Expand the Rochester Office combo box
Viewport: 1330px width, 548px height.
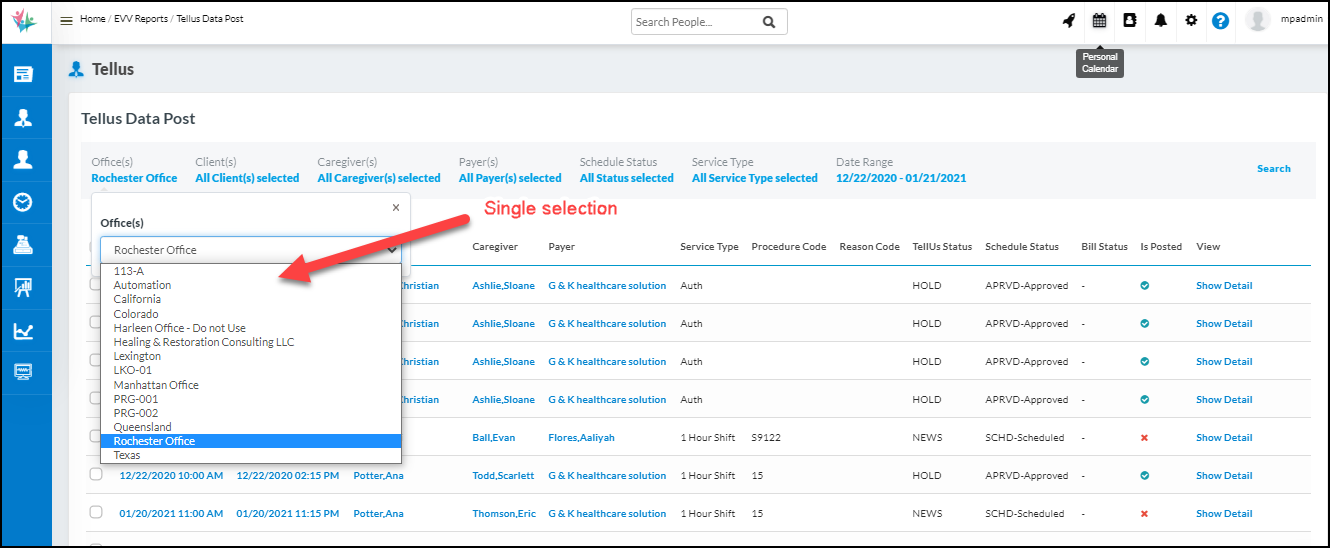[250, 250]
